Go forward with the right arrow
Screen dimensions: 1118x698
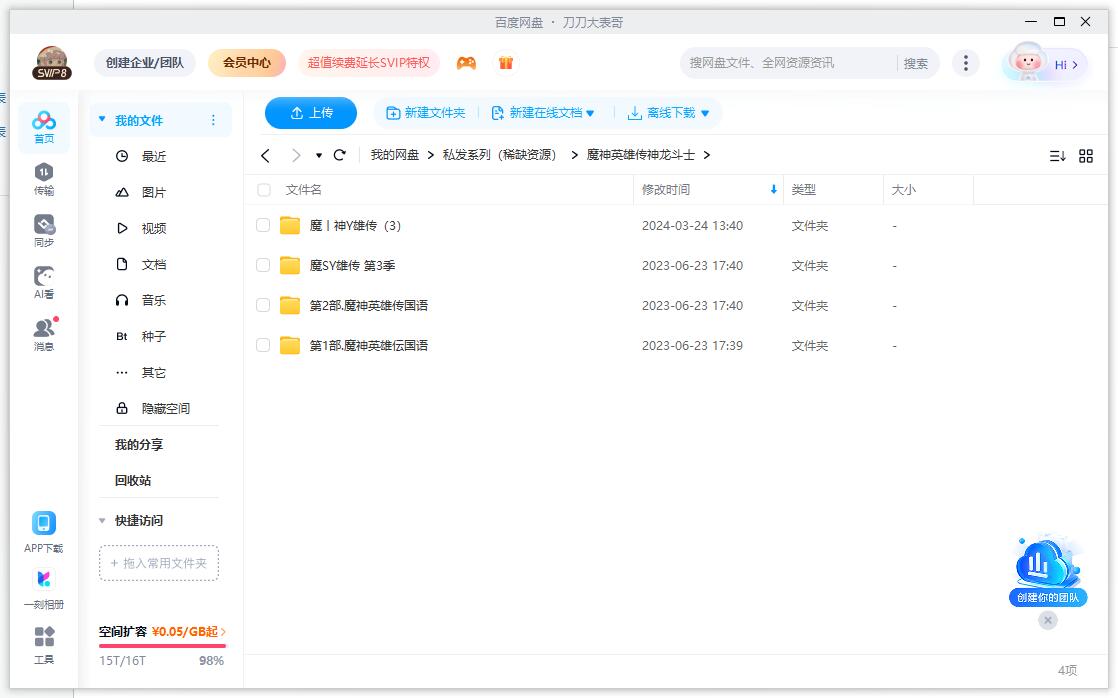pyautogui.click(x=296, y=155)
